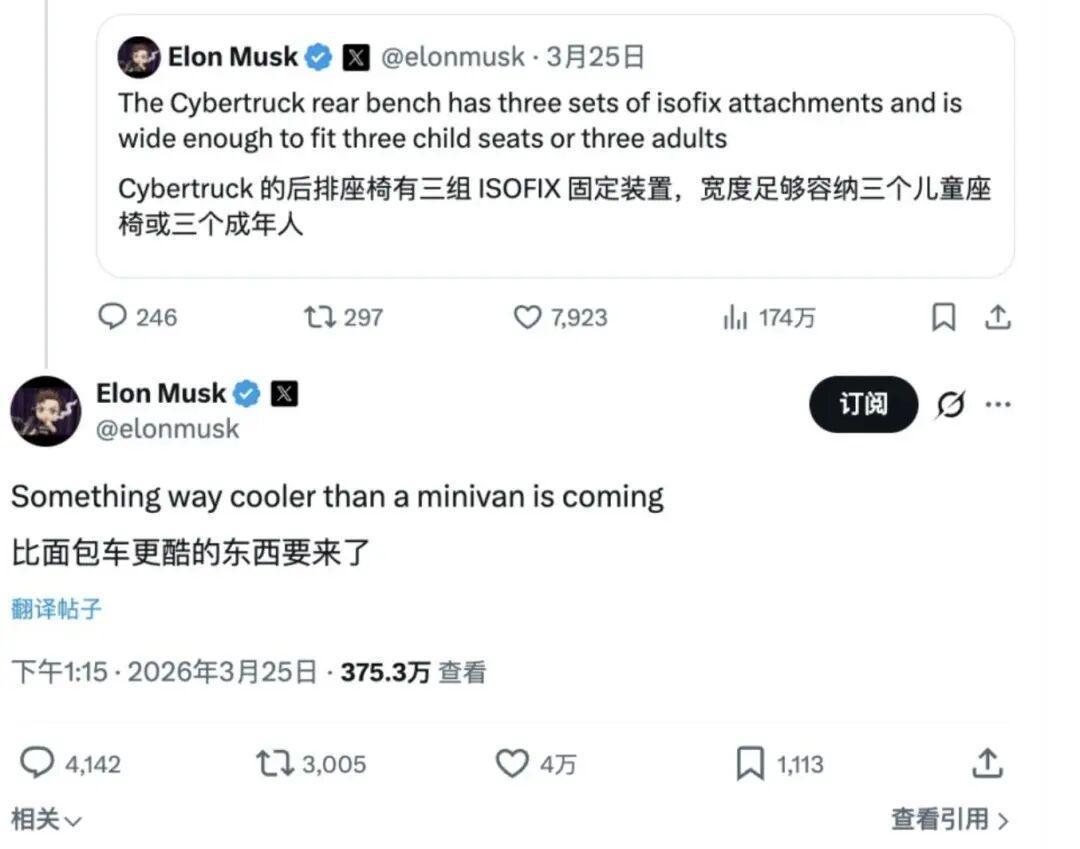
Task: Click the share icon on the top tweet
Action: pyautogui.click(x=999, y=316)
